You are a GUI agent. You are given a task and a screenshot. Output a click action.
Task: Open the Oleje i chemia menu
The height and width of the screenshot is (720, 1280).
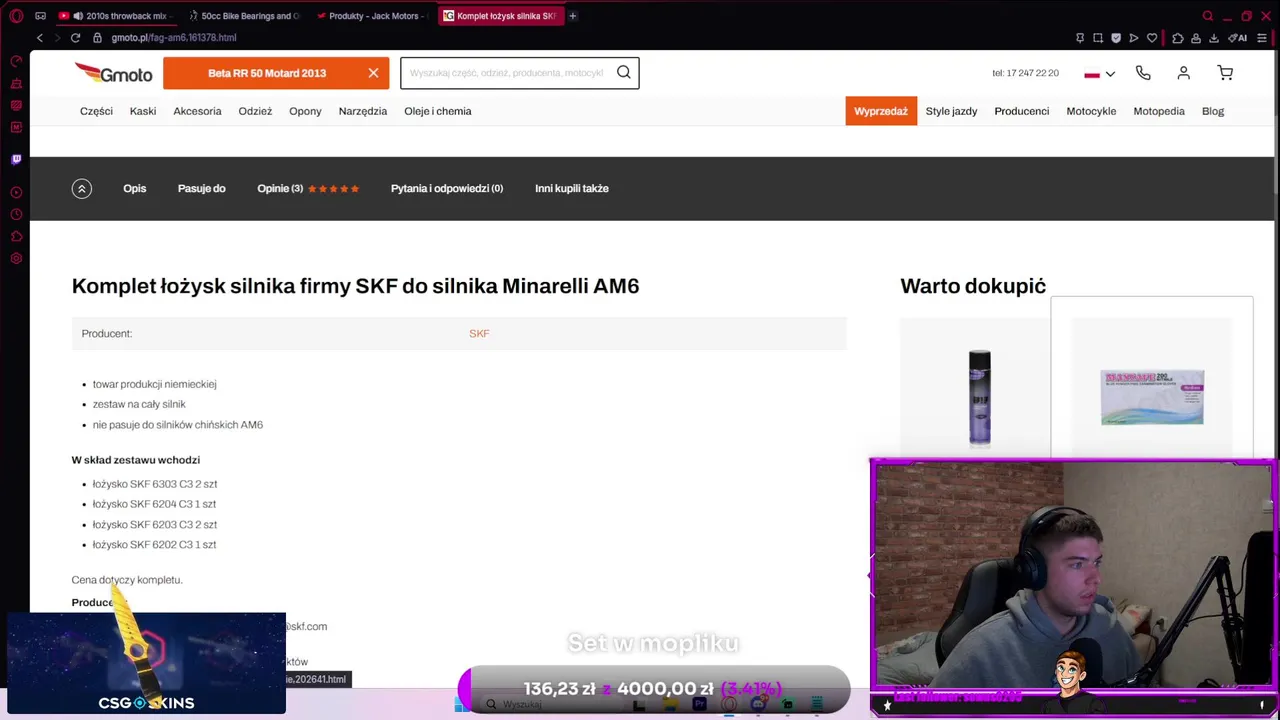click(438, 111)
